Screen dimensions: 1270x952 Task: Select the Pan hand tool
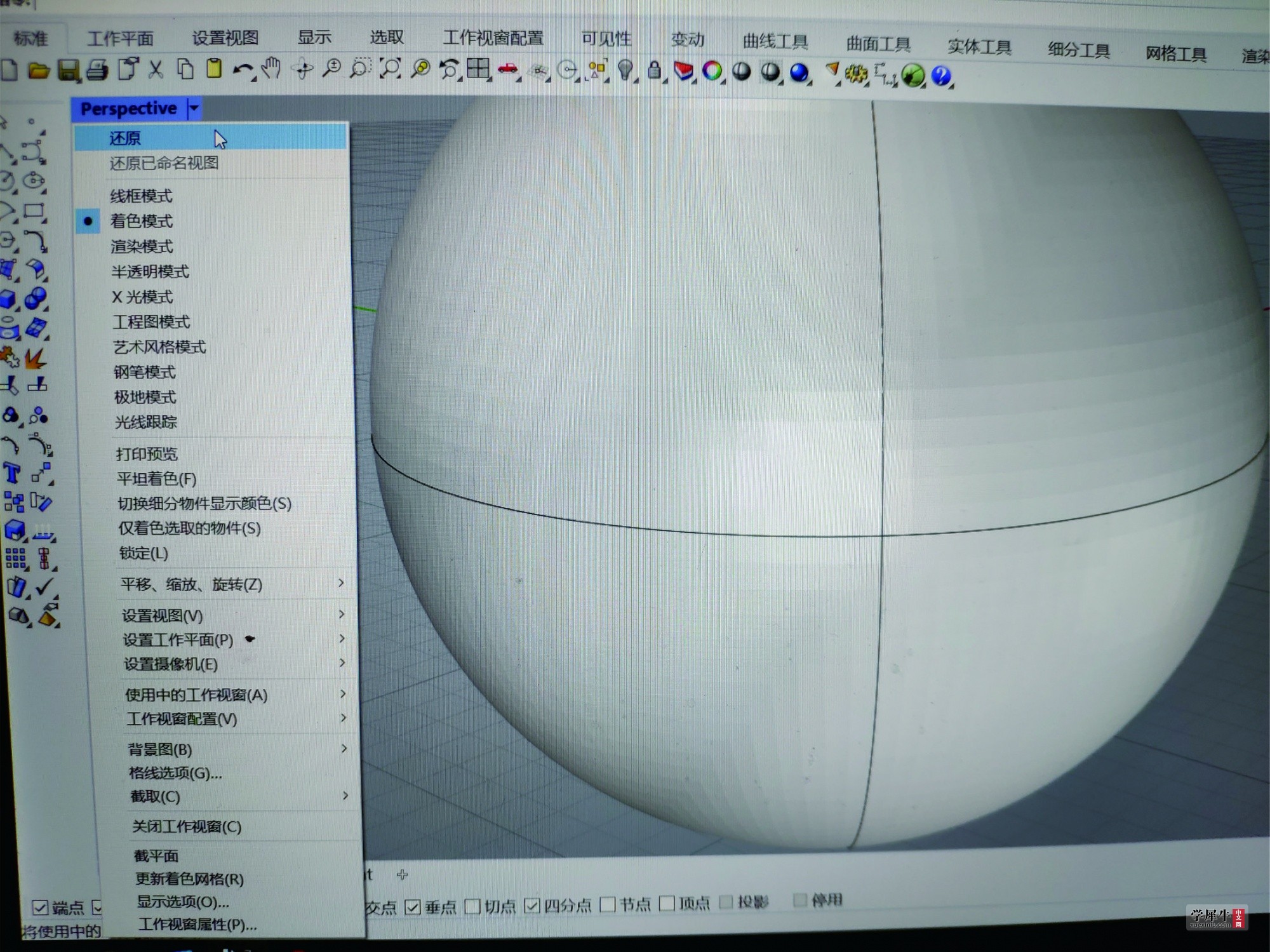[271, 67]
